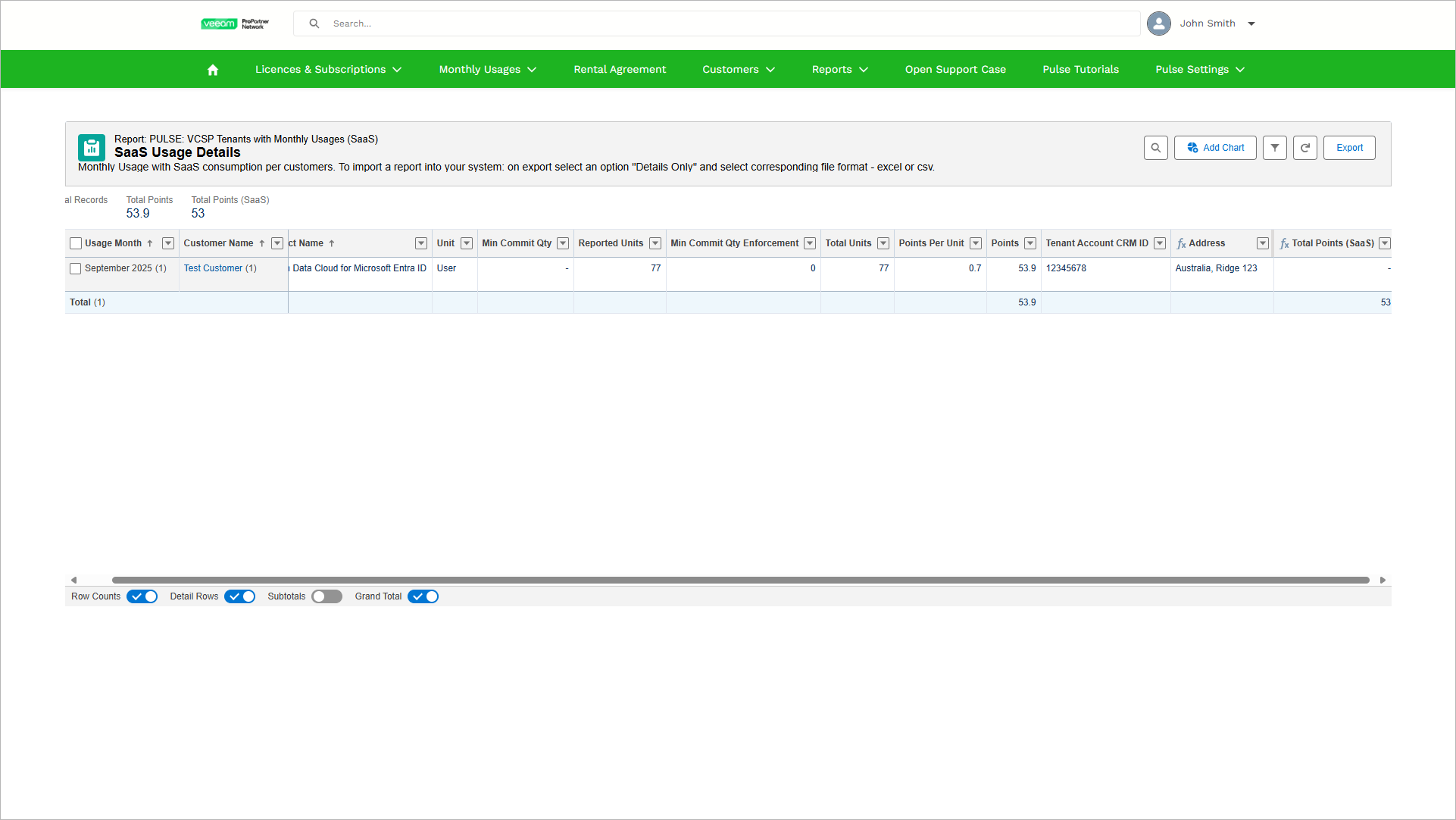Screen dimensions: 1456x820
Task: Open the Rental Agreement tab
Action: pyautogui.click(x=620, y=70)
